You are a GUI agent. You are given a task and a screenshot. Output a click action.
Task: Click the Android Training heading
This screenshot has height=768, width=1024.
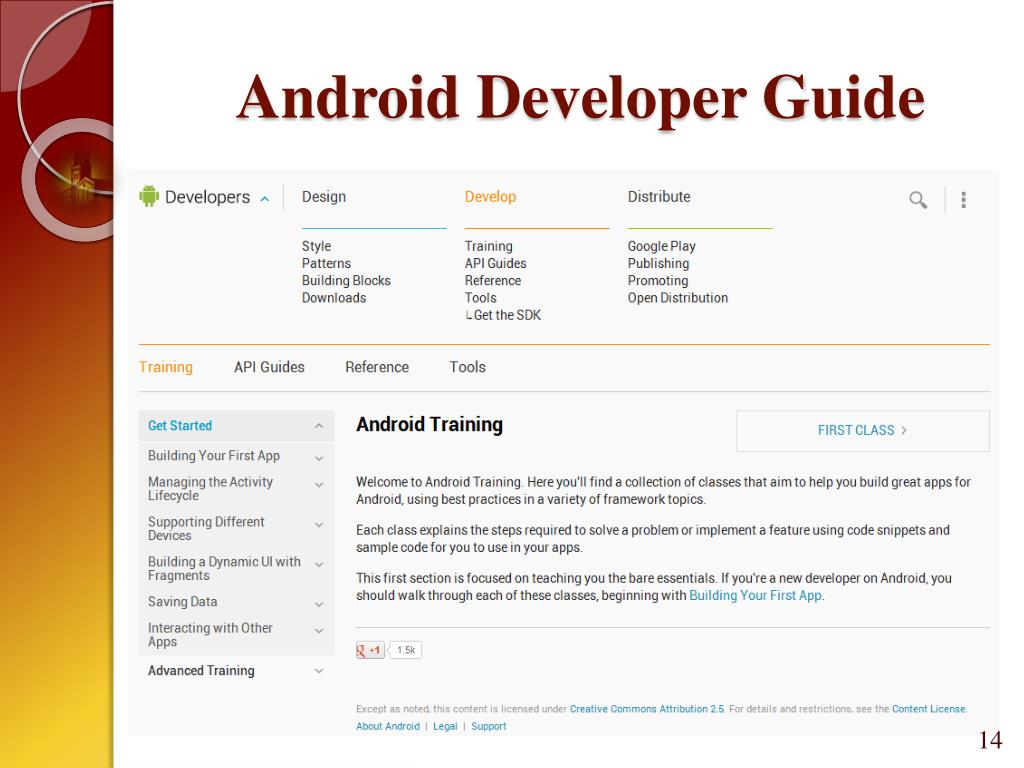point(430,424)
